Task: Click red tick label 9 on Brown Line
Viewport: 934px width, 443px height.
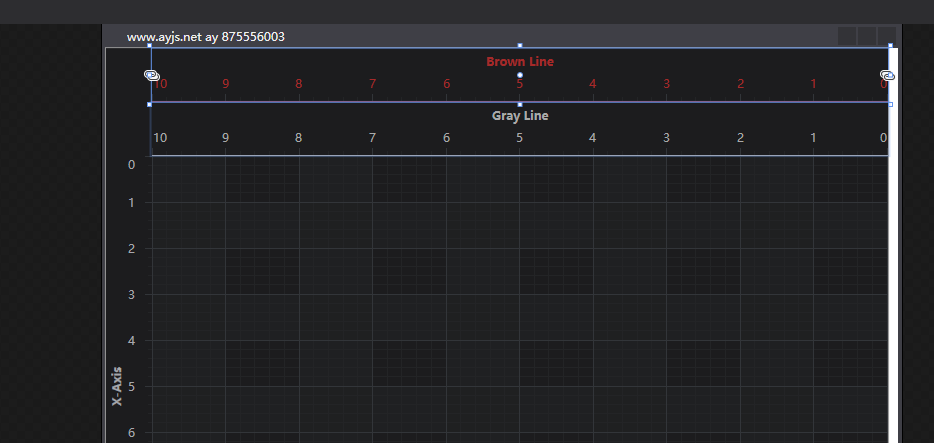Action: coord(225,84)
